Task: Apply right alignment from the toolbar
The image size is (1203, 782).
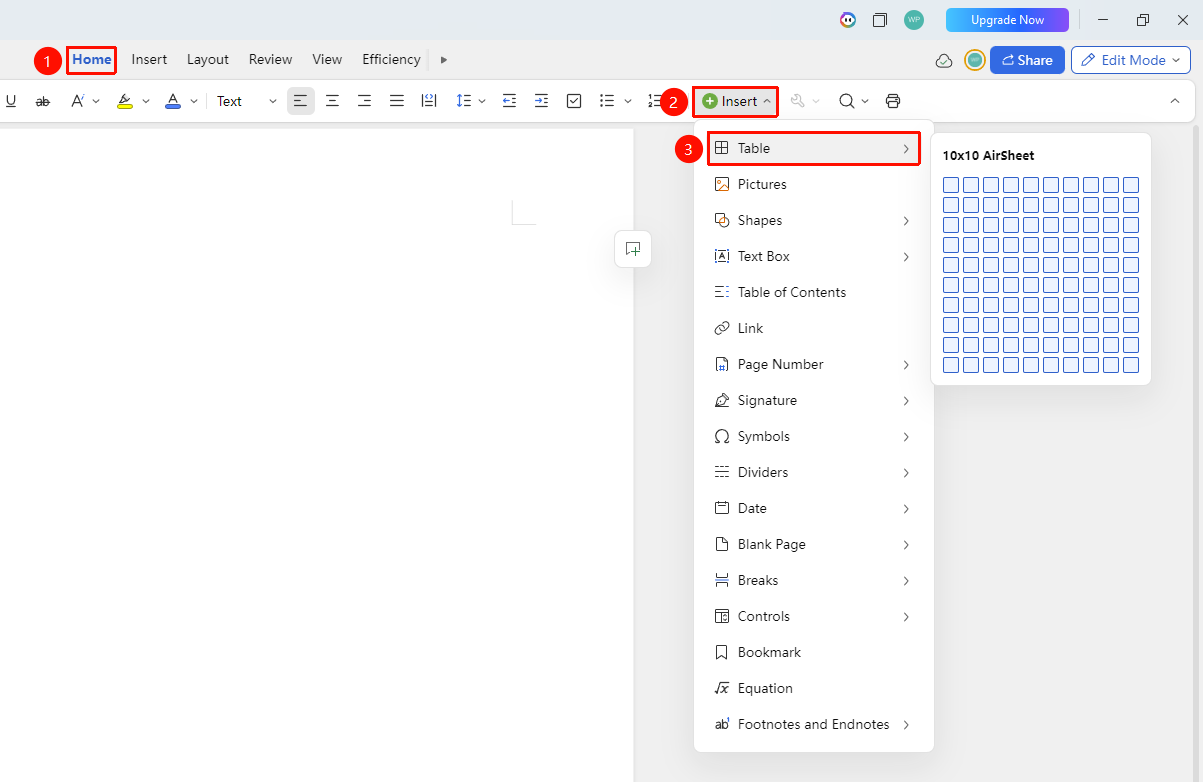Action: pyautogui.click(x=364, y=101)
